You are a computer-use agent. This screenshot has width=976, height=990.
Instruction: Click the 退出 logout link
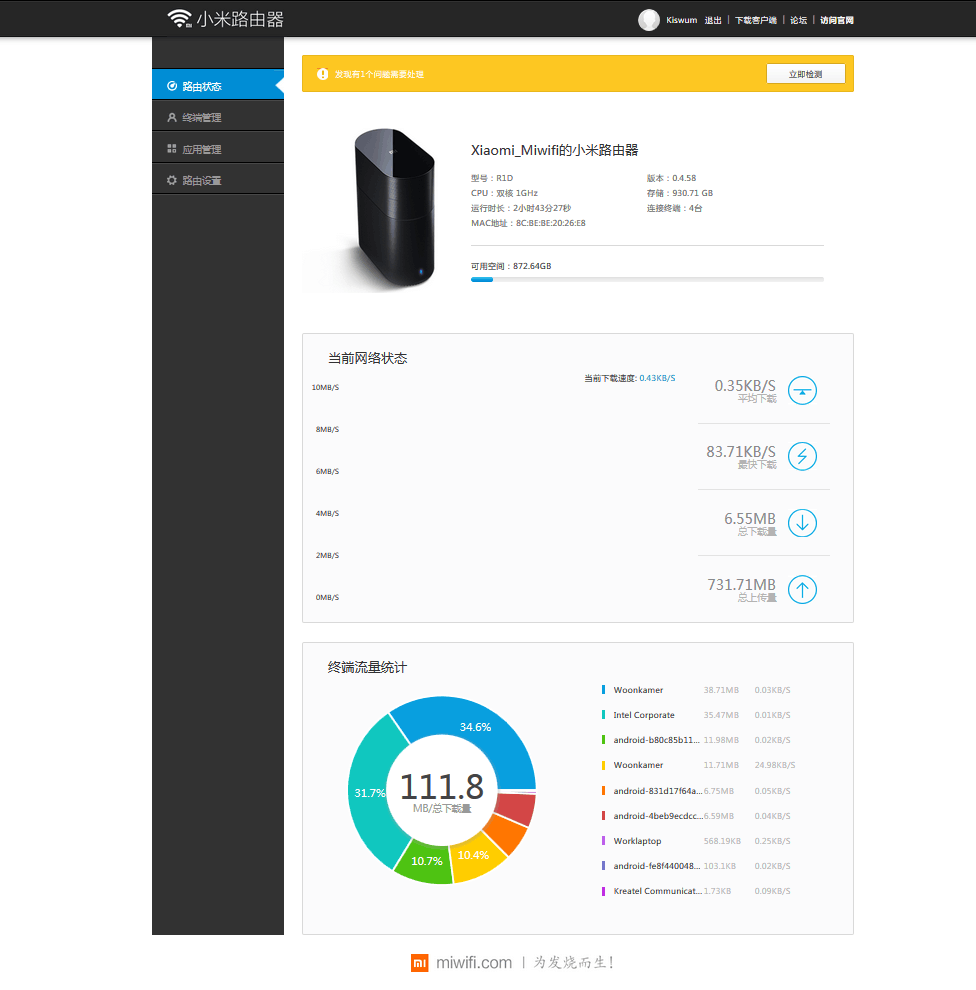(x=713, y=20)
